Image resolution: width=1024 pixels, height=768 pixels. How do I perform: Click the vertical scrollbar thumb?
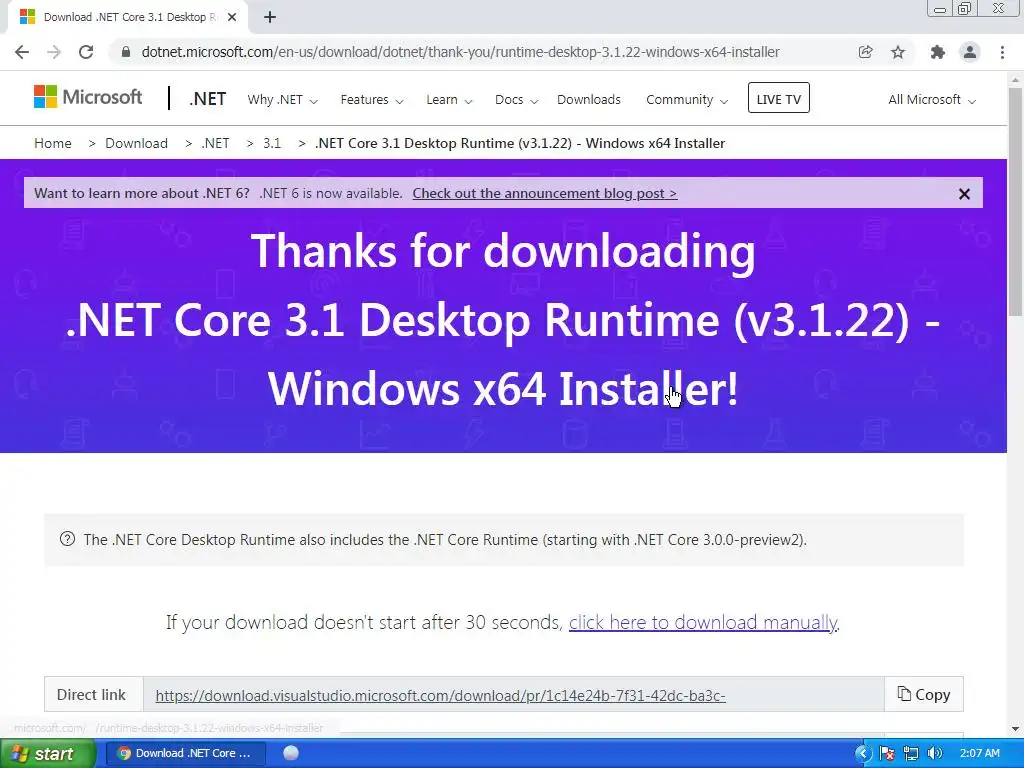point(1015,203)
